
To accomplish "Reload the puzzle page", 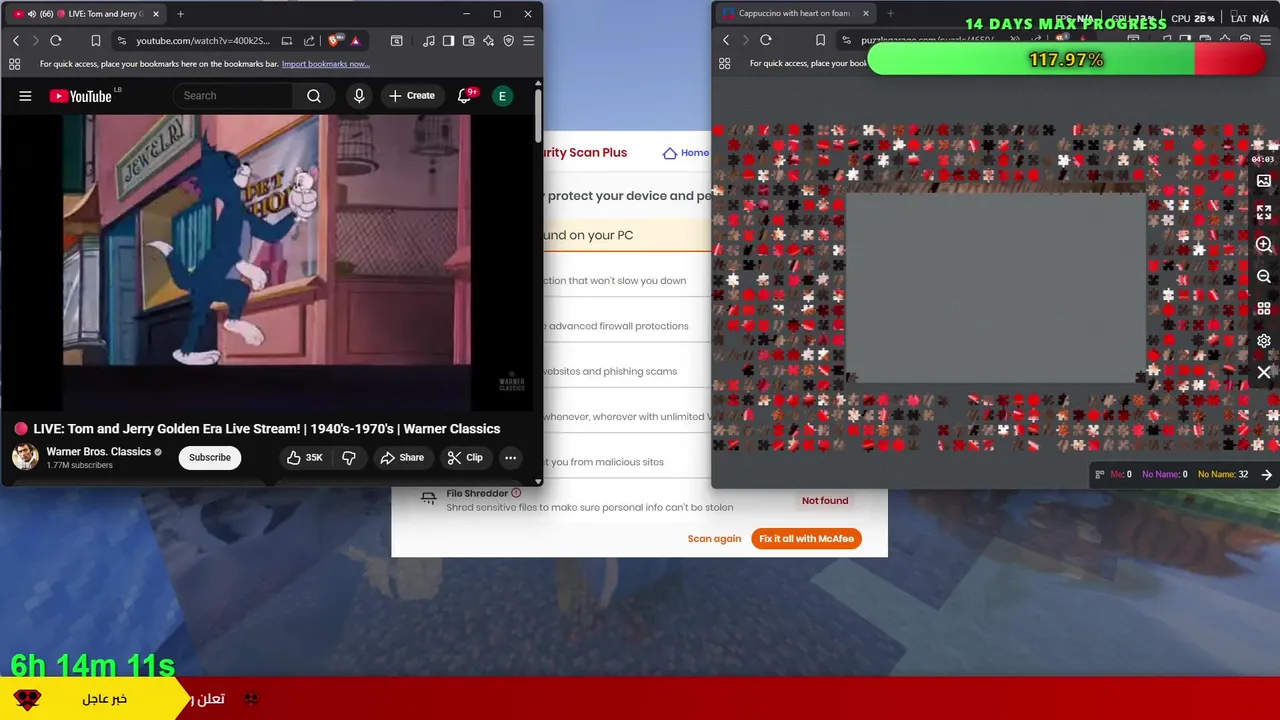I will [766, 40].
